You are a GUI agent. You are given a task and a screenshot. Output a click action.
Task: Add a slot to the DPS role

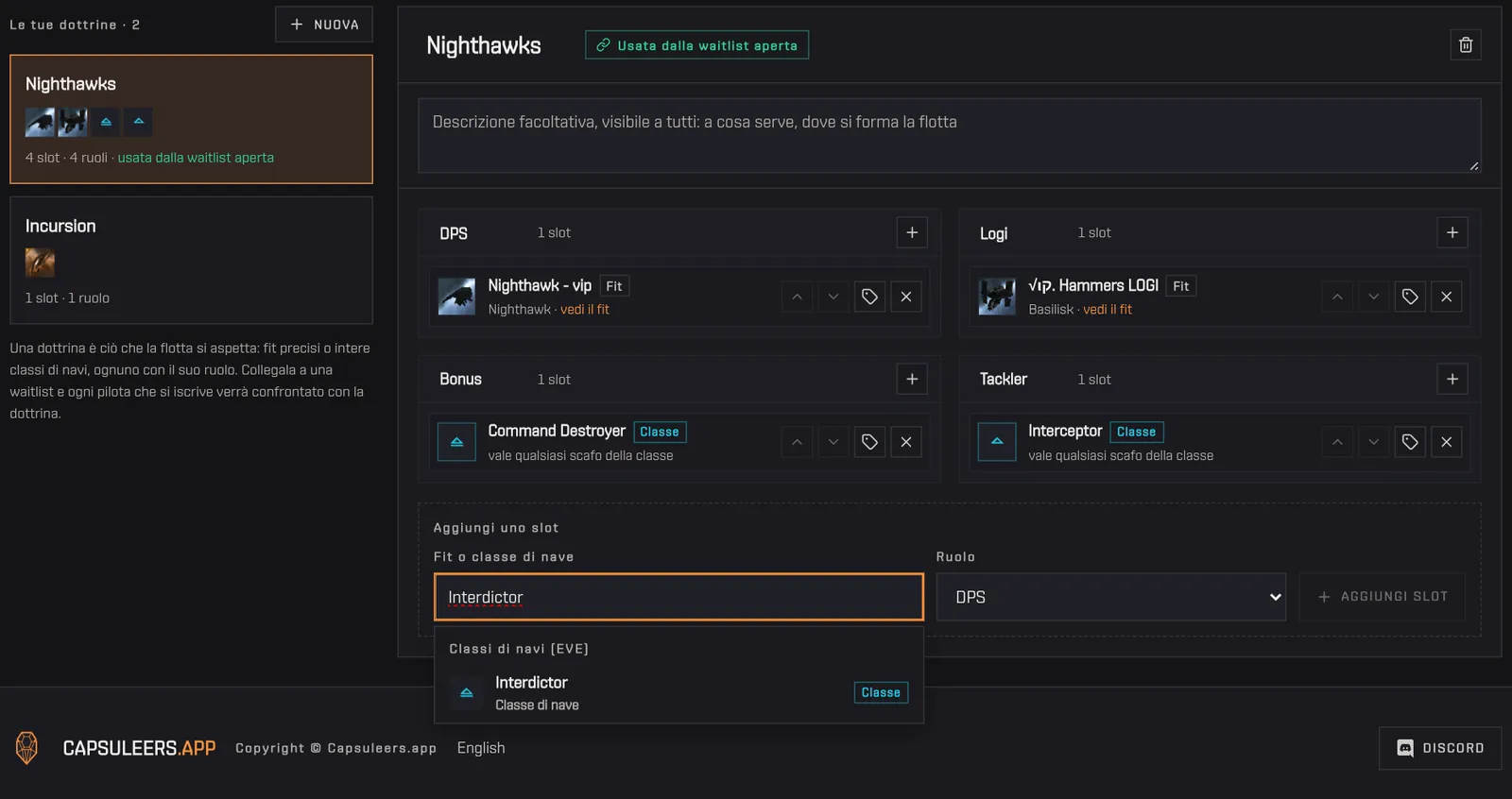(x=912, y=232)
